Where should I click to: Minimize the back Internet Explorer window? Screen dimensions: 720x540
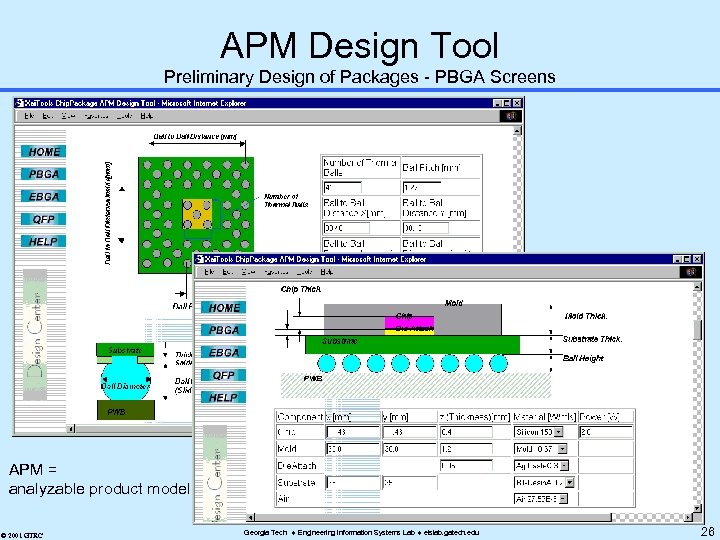[x=498, y=103]
